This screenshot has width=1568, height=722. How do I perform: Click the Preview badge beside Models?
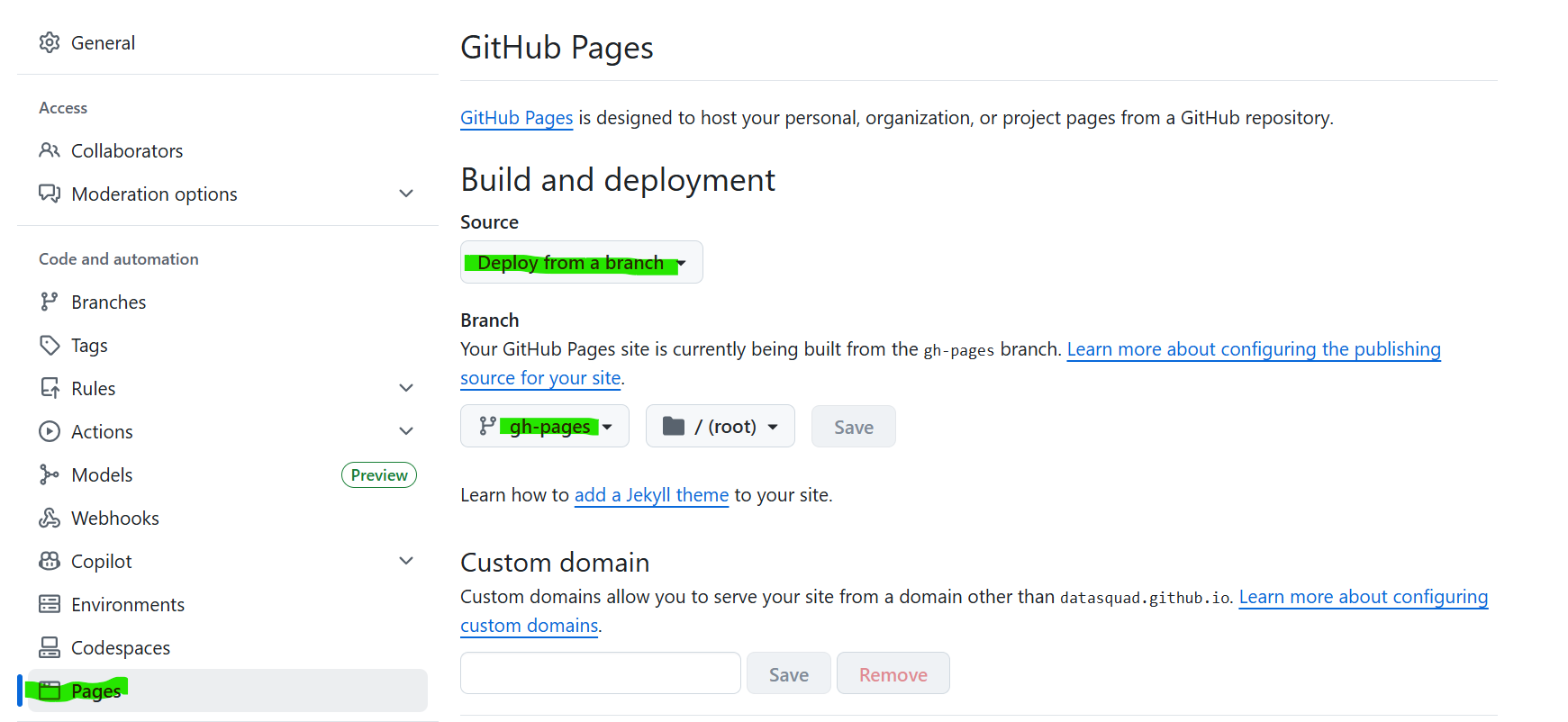[379, 474]
